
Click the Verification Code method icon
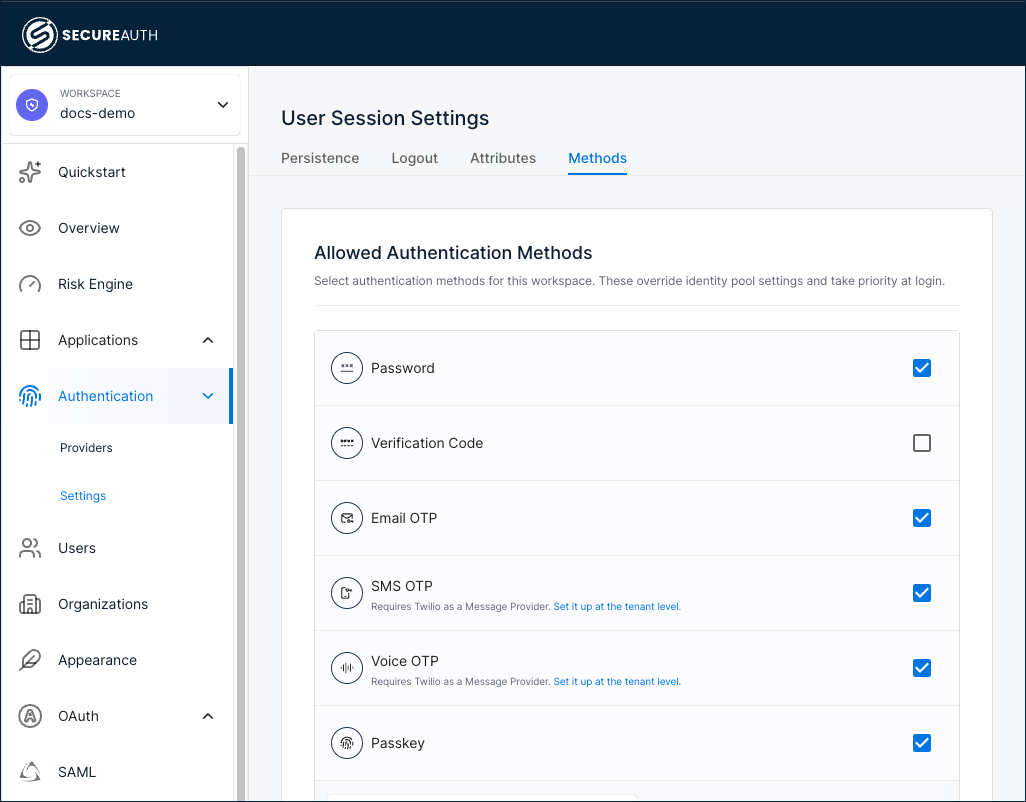point(347,443)
